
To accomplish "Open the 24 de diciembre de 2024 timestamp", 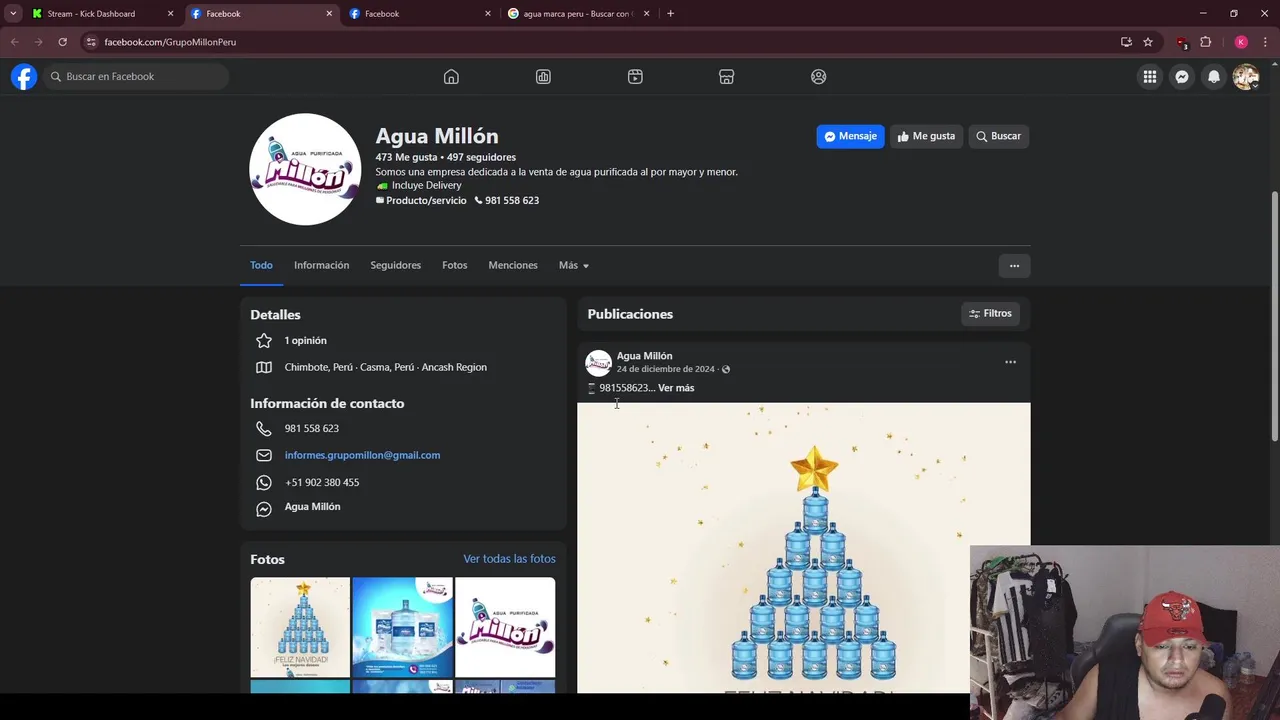I will 665,369.
